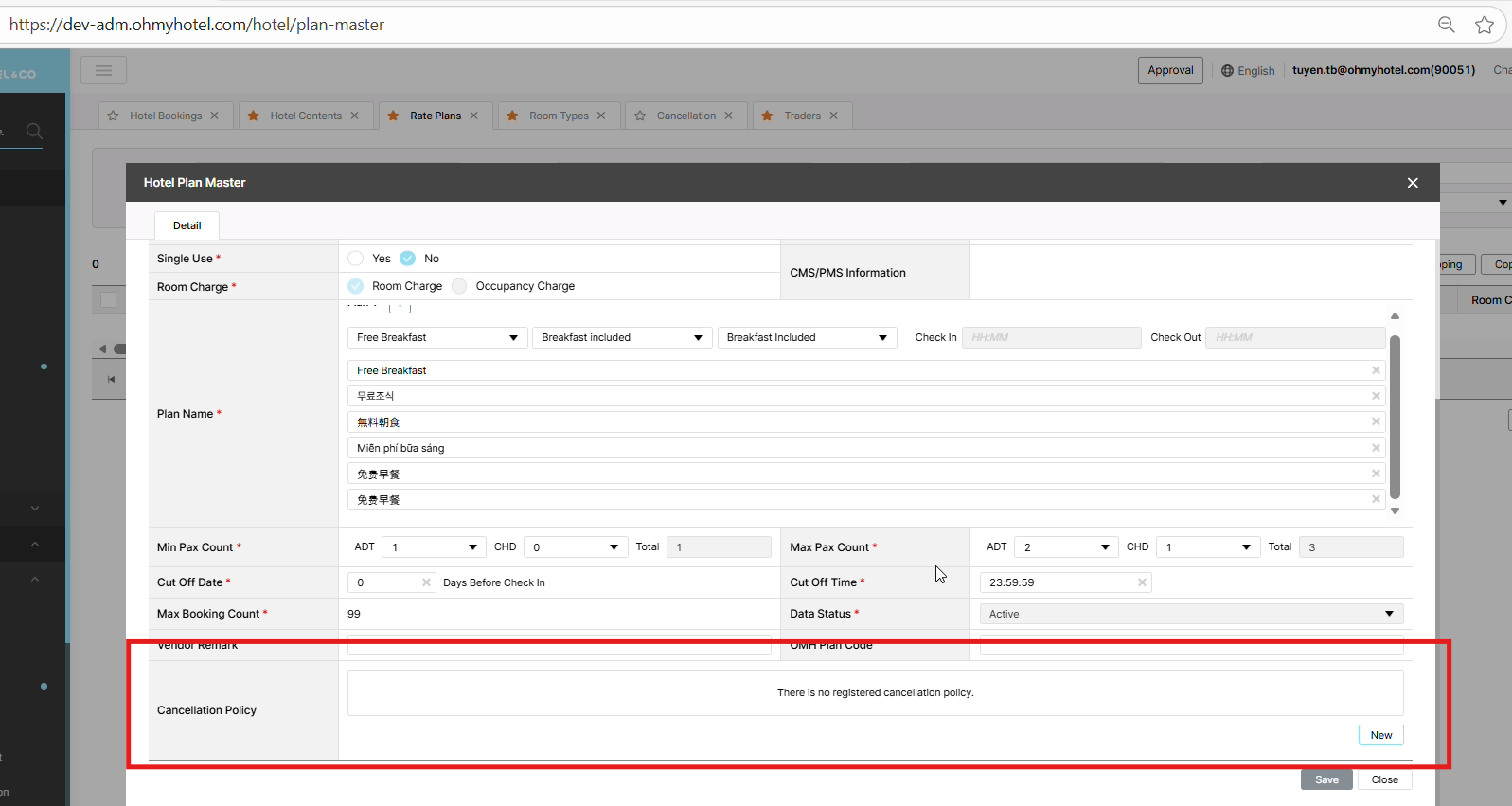
Task: Click the globe English language selector
Action: [x=1247, y=71]
